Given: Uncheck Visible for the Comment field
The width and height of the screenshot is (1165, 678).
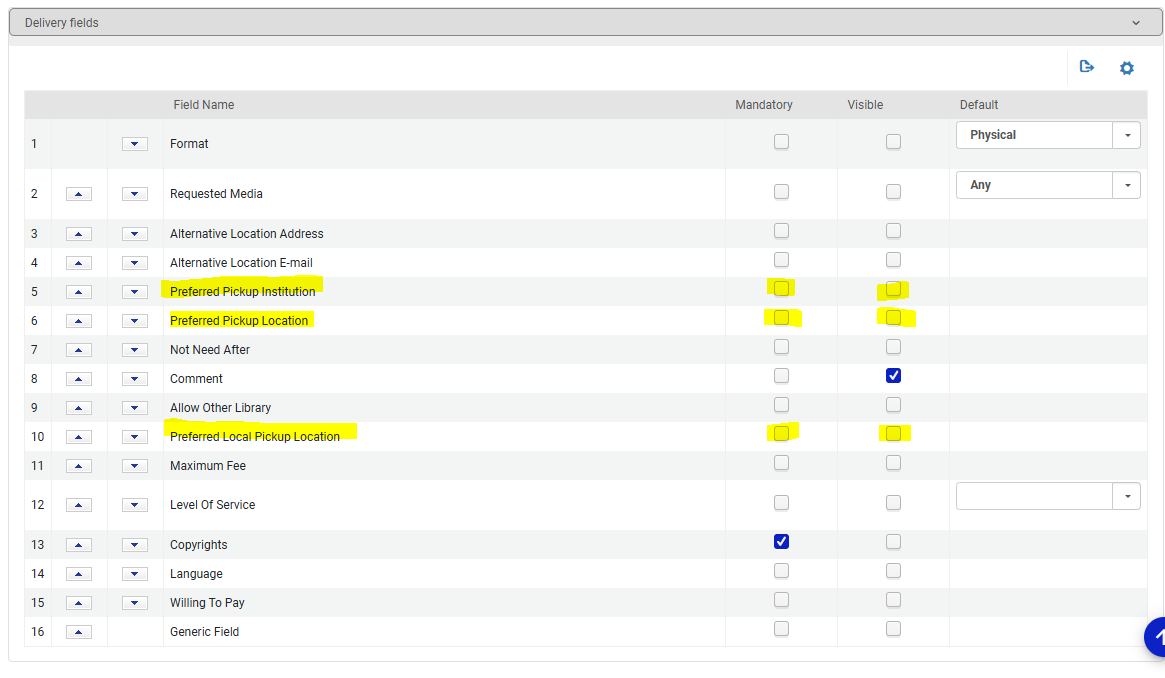Looking at the screenshot, I should click(893, 375).
